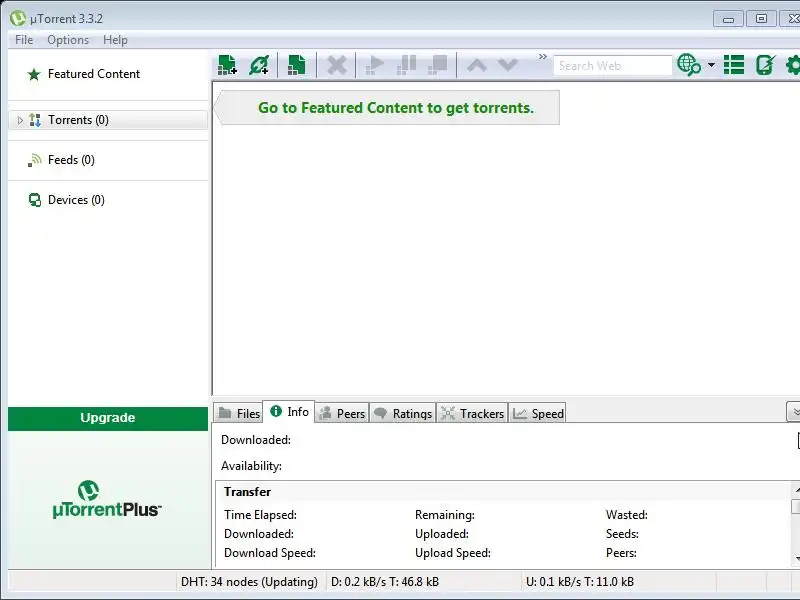
Task: Click the Seeds label
Action: (x=622, y=534)
